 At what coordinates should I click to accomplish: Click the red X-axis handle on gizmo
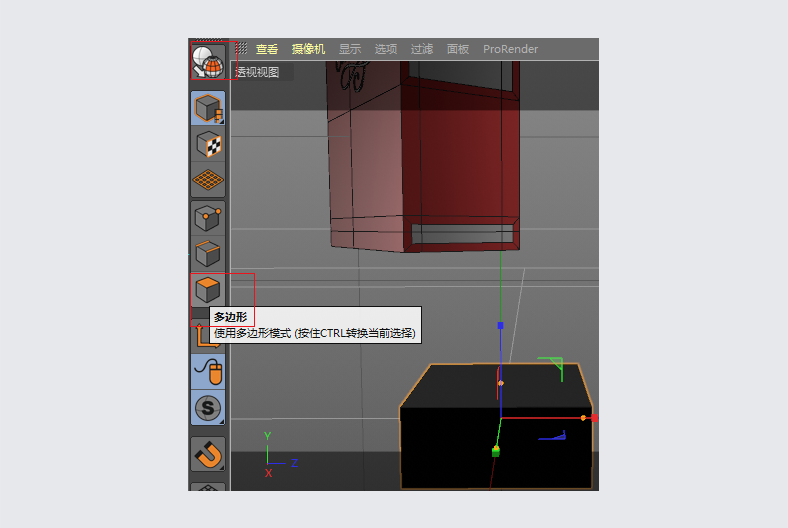(595, 418)
